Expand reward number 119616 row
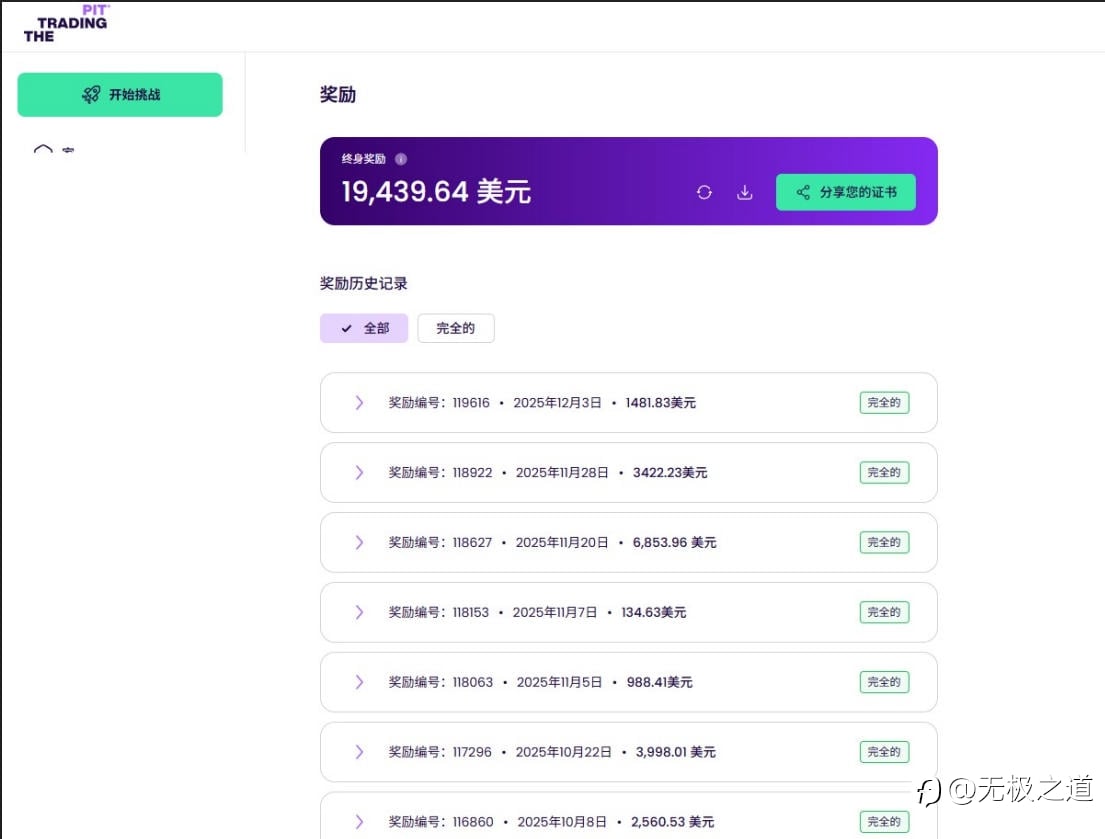 coord(359,403)
